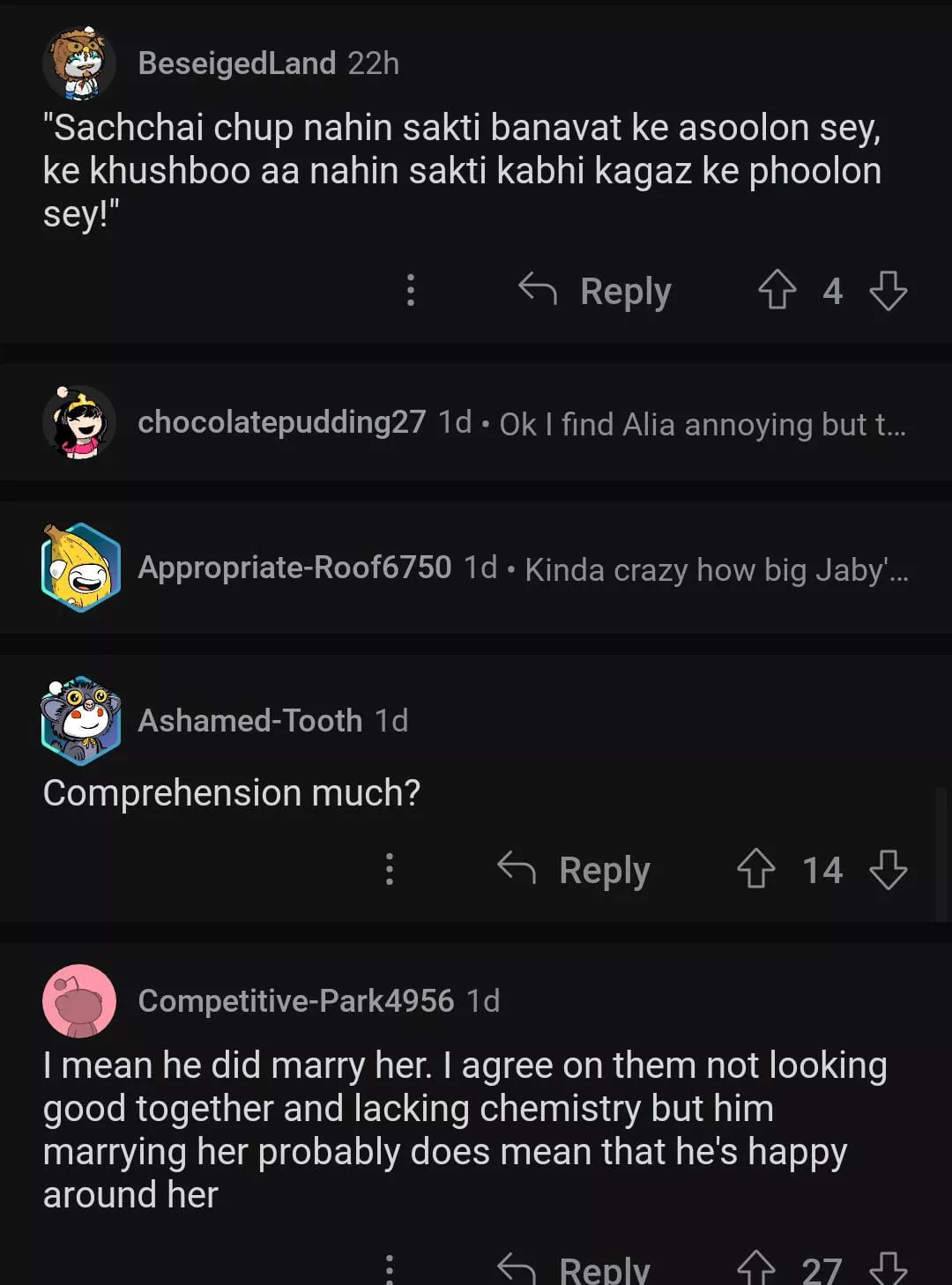Open more options on BeseigedLand's comment
This screenshot has height=1285, width=952.
click(x=410, y=290)
